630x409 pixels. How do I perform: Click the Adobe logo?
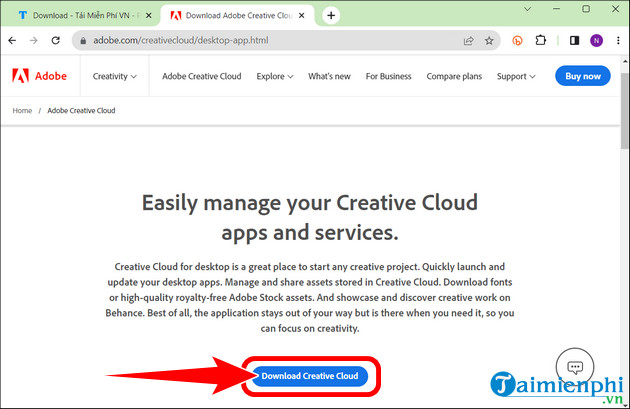39,76
